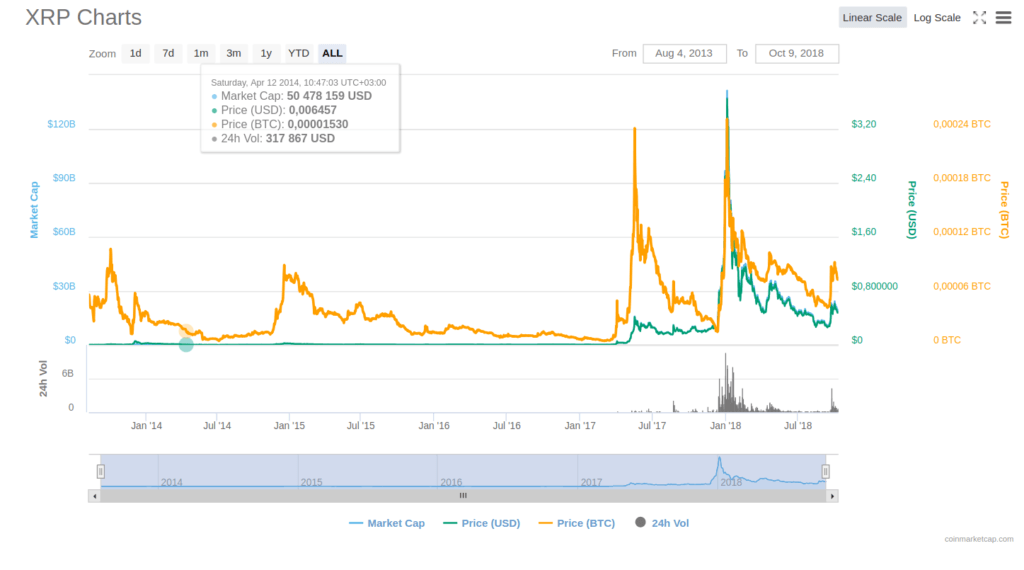1024x570 pixels.
Task: Choose the 1m zoom range
Action: [201, 53]
